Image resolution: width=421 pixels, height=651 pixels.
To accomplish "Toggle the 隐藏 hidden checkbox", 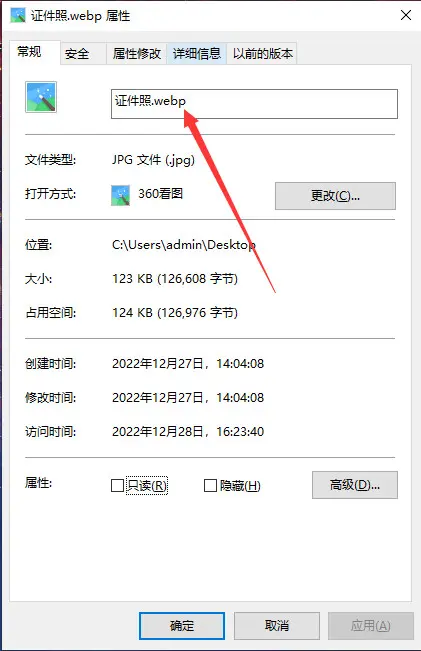I will (210, 485).
